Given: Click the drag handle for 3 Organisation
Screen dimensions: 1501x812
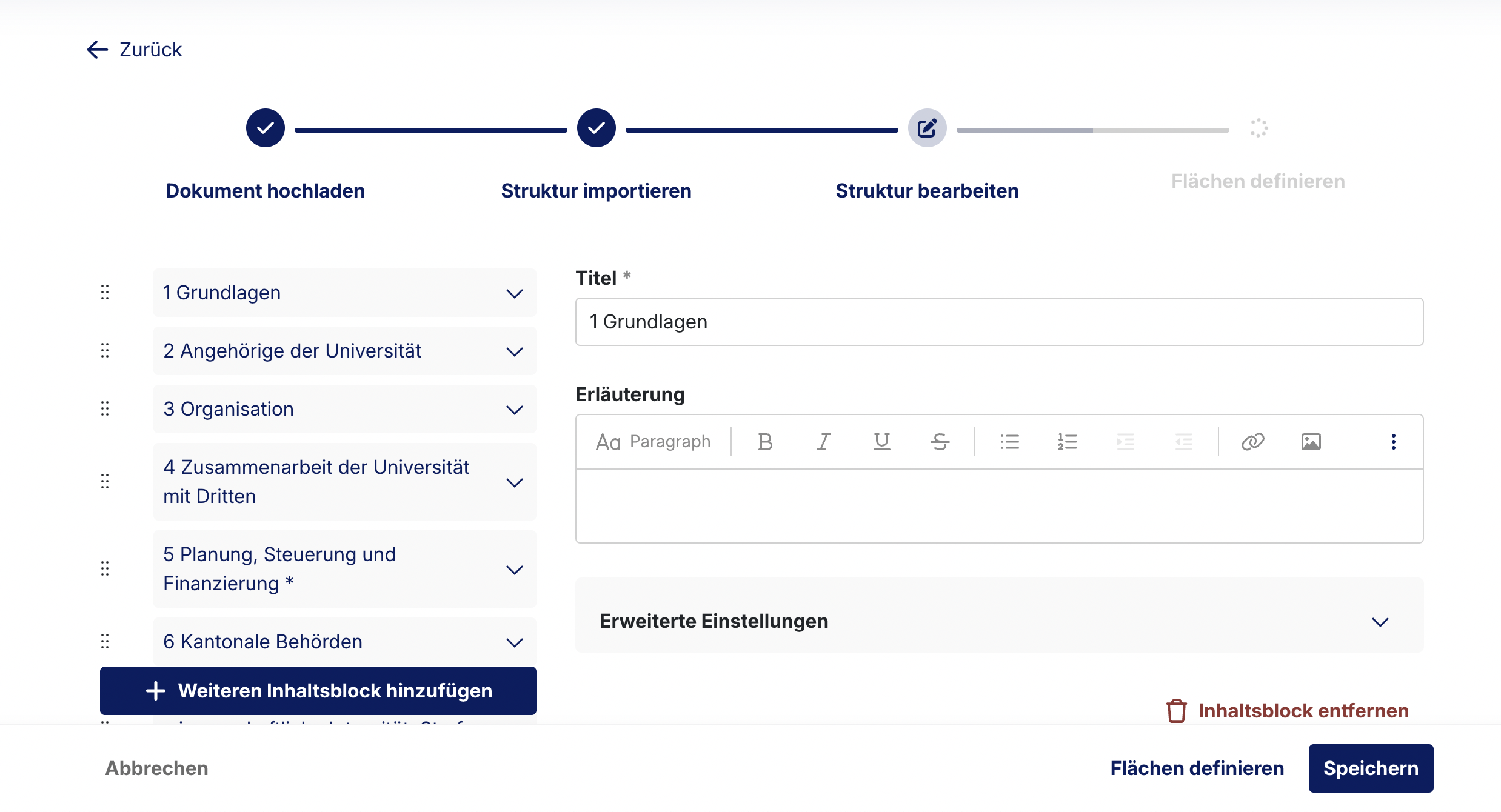Looking at the screenshot, I should pyautogui.click(x=105, y=409).
